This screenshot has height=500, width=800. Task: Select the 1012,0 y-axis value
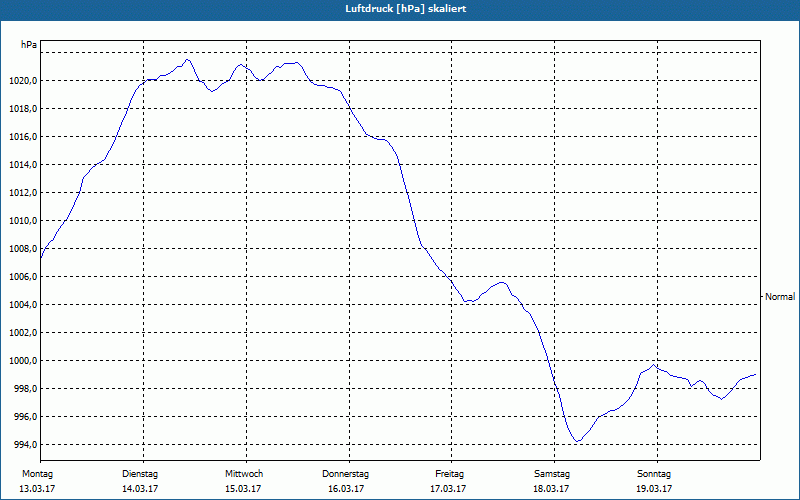(21, 193)
